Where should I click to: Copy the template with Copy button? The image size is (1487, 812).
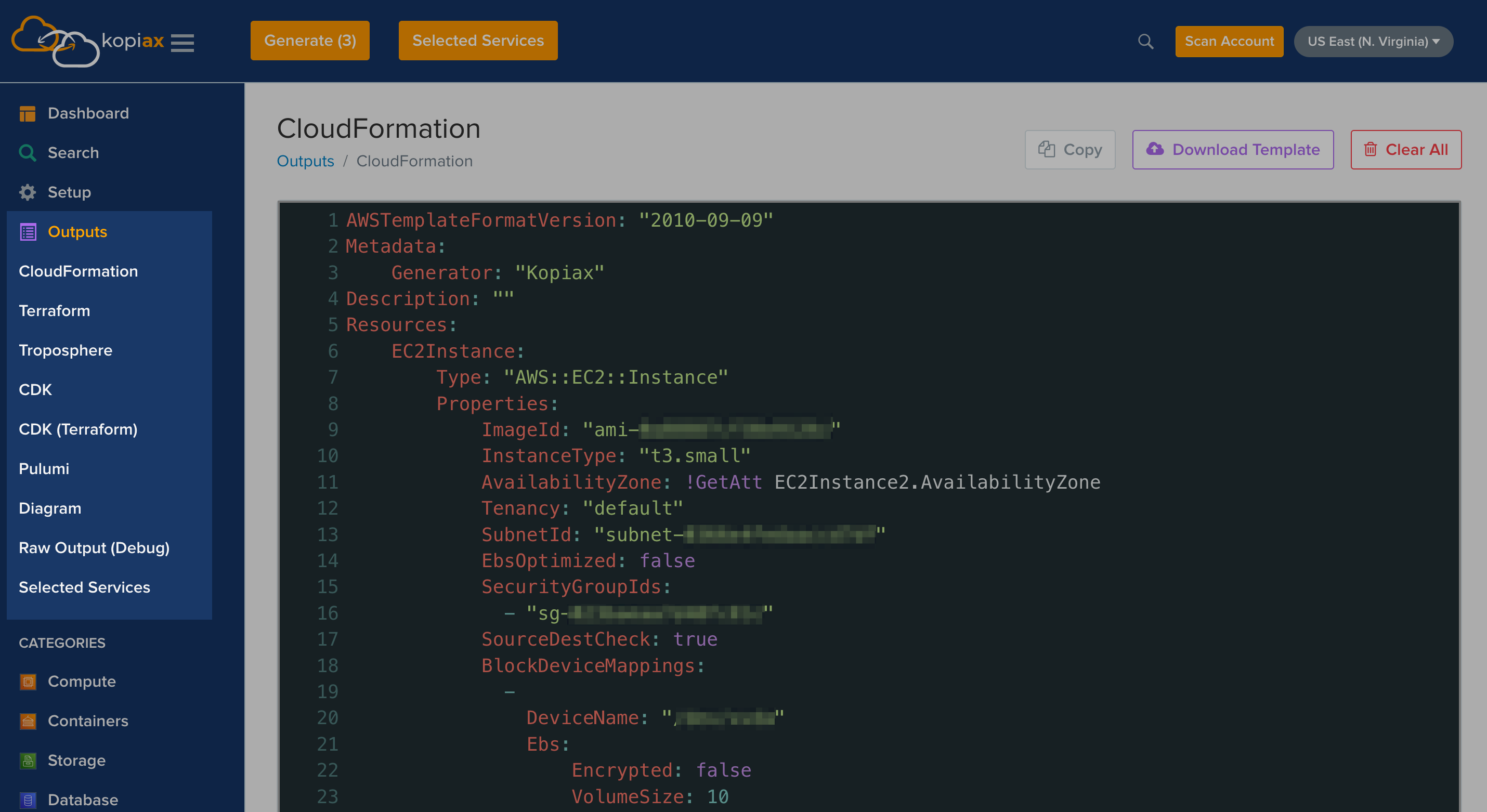1069,150
